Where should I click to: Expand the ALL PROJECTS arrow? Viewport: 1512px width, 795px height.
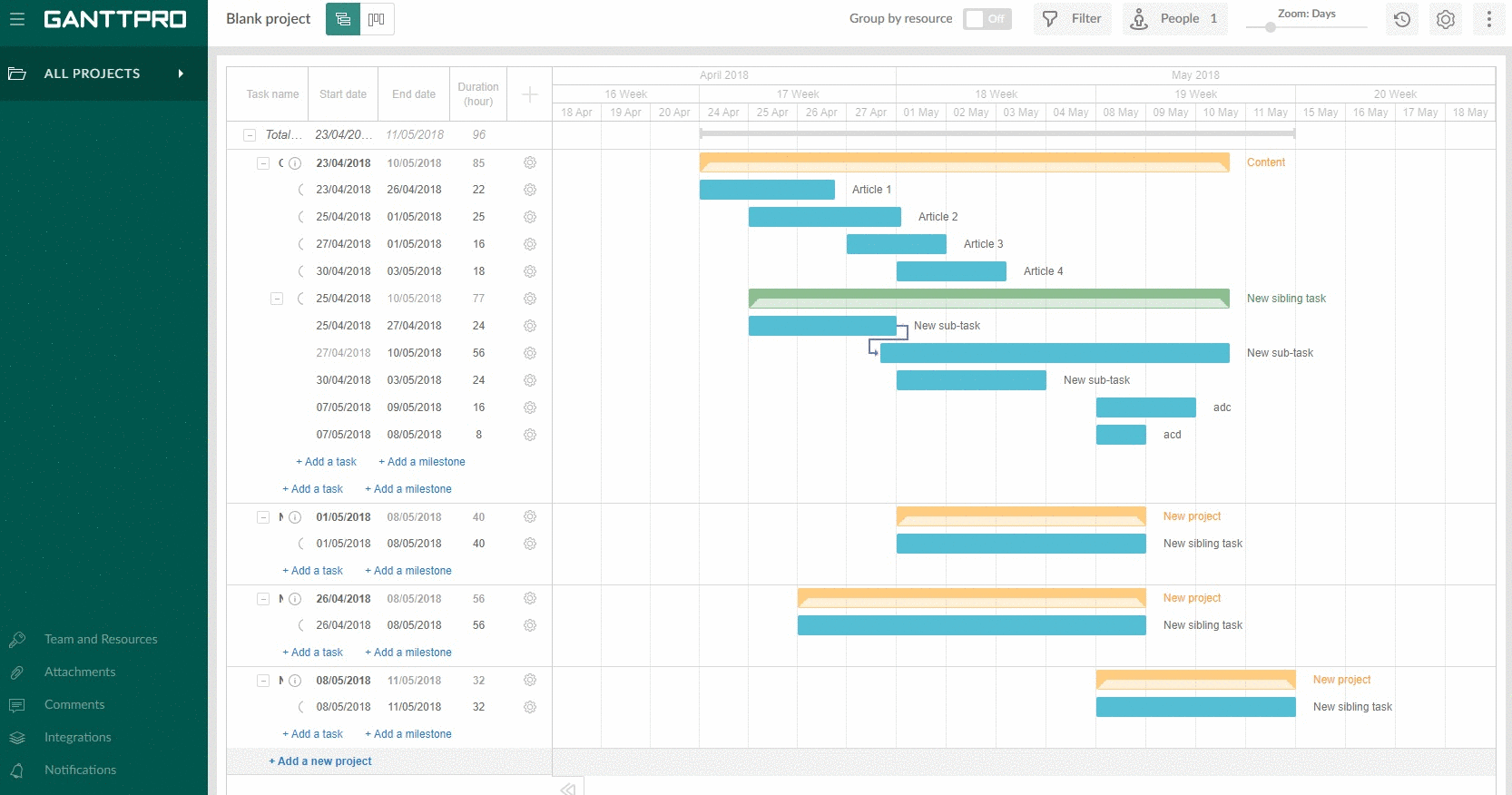[181, 74]
